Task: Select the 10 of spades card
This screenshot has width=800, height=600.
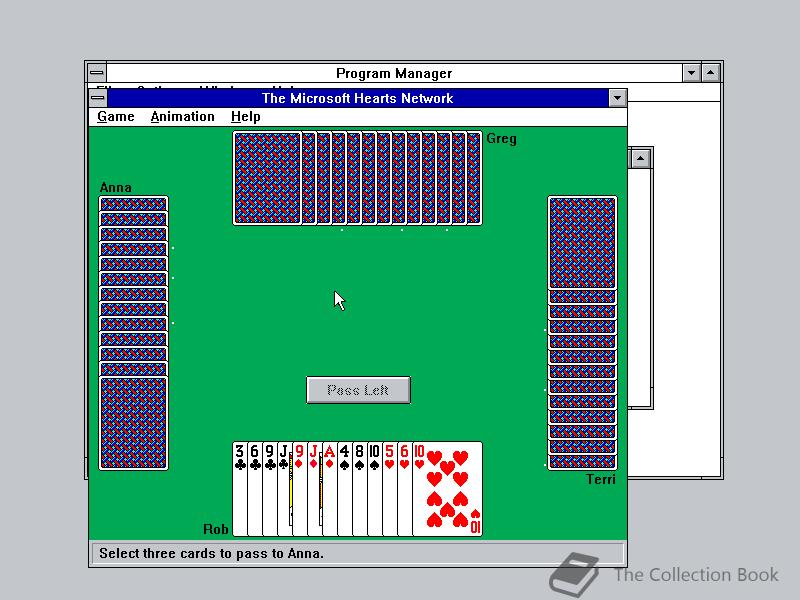Action: click(374, 489)
